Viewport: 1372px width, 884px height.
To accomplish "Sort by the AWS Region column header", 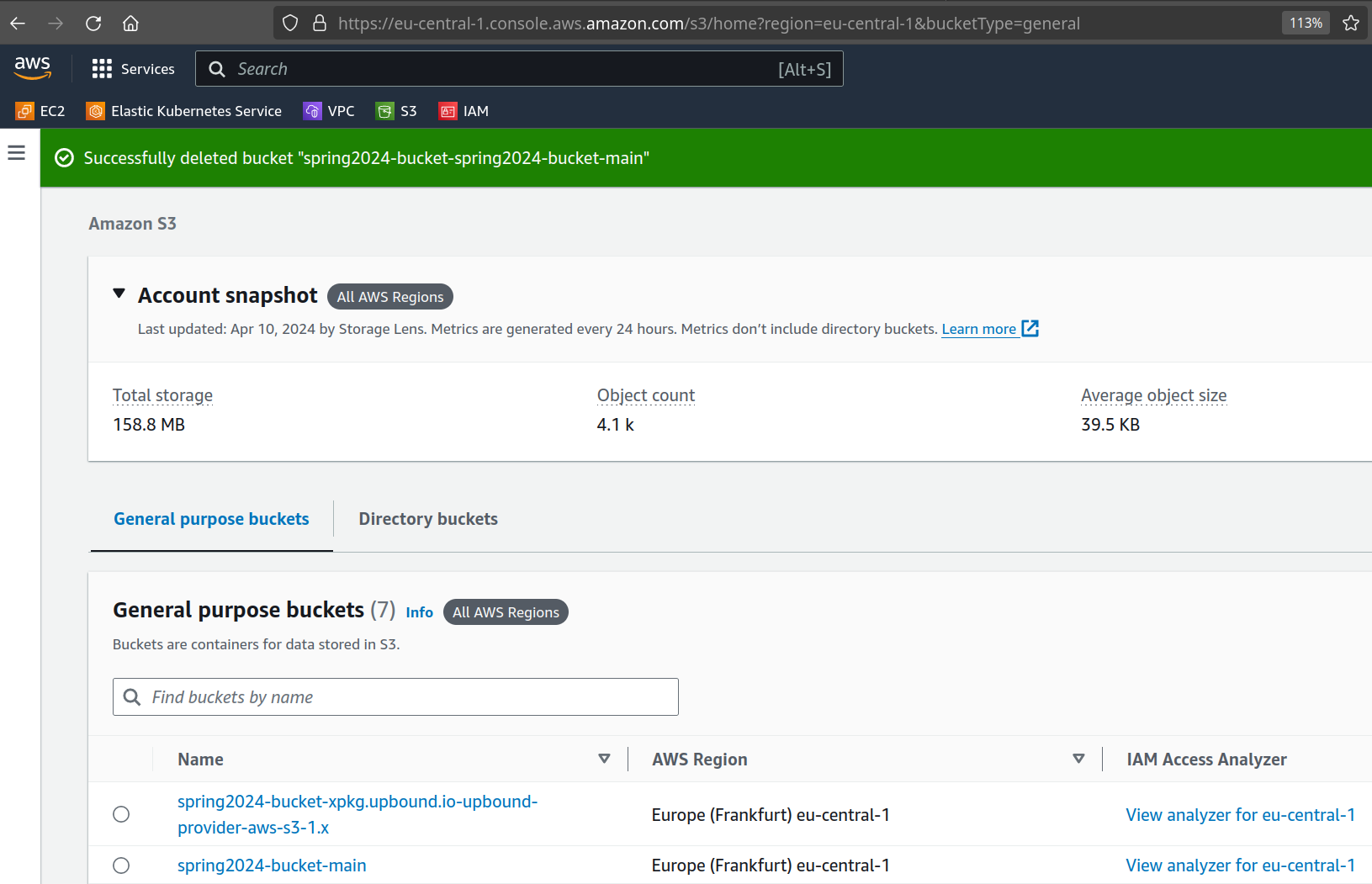I will tap(700, 760).
